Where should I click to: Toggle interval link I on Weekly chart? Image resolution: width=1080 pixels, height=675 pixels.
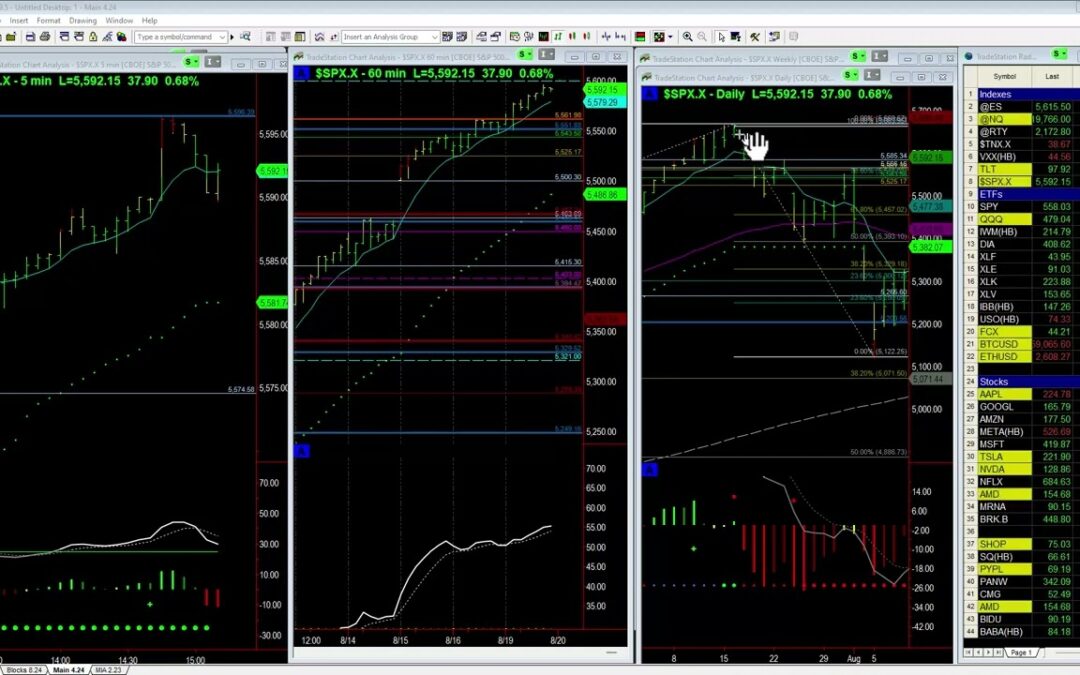[x=879, y=56]
